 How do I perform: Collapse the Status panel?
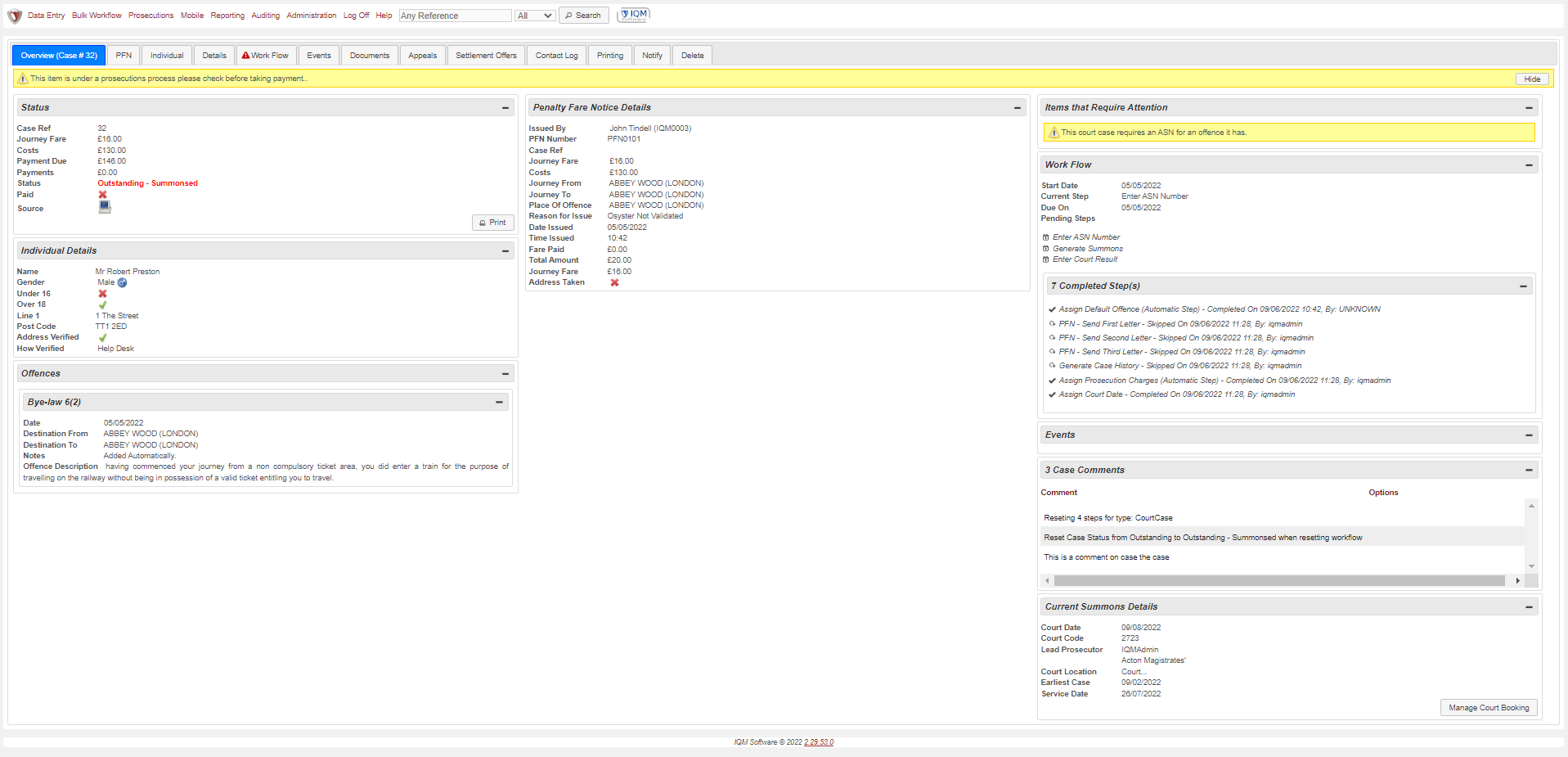(505, 108)
